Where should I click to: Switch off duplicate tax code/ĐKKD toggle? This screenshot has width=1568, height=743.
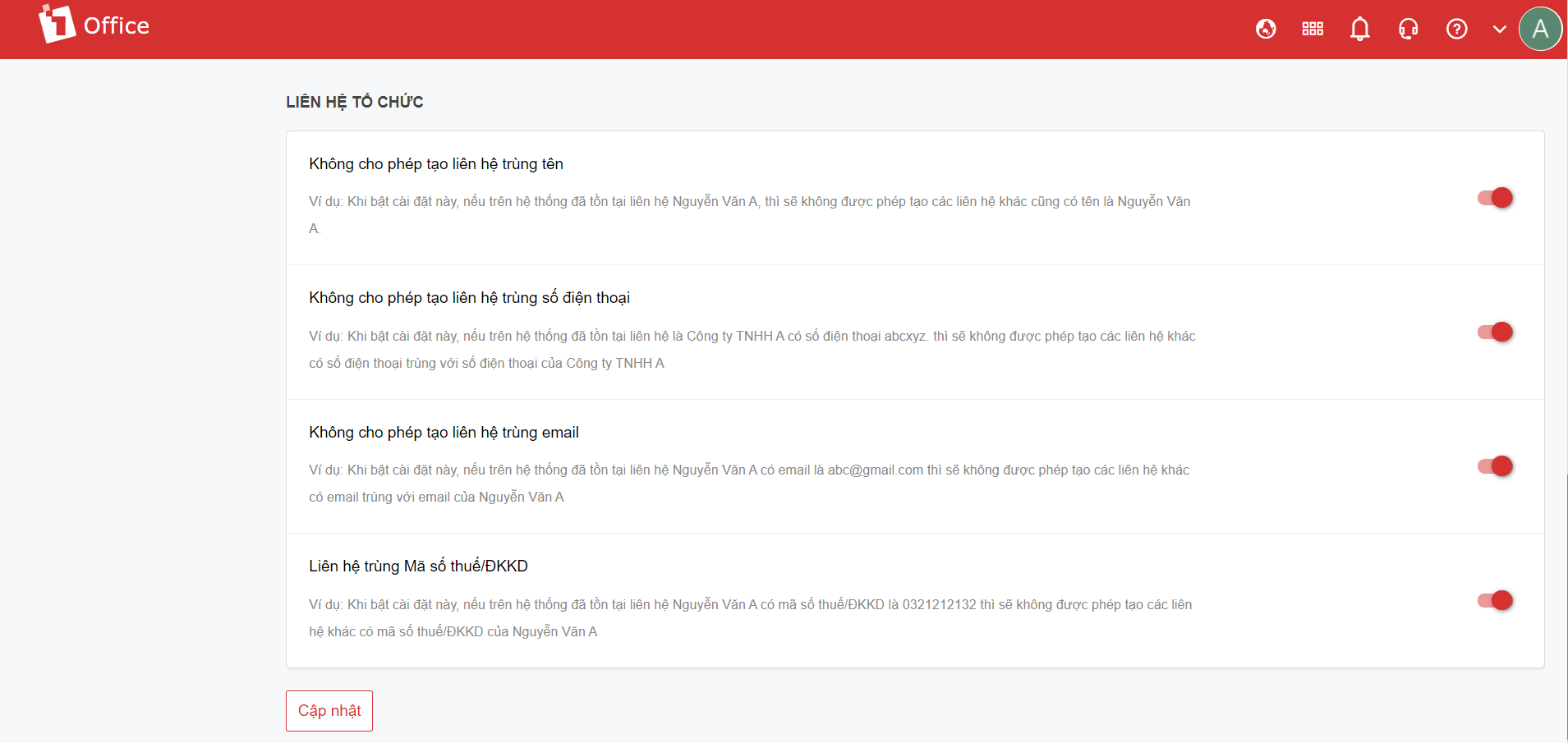[x=1495, y=600]
